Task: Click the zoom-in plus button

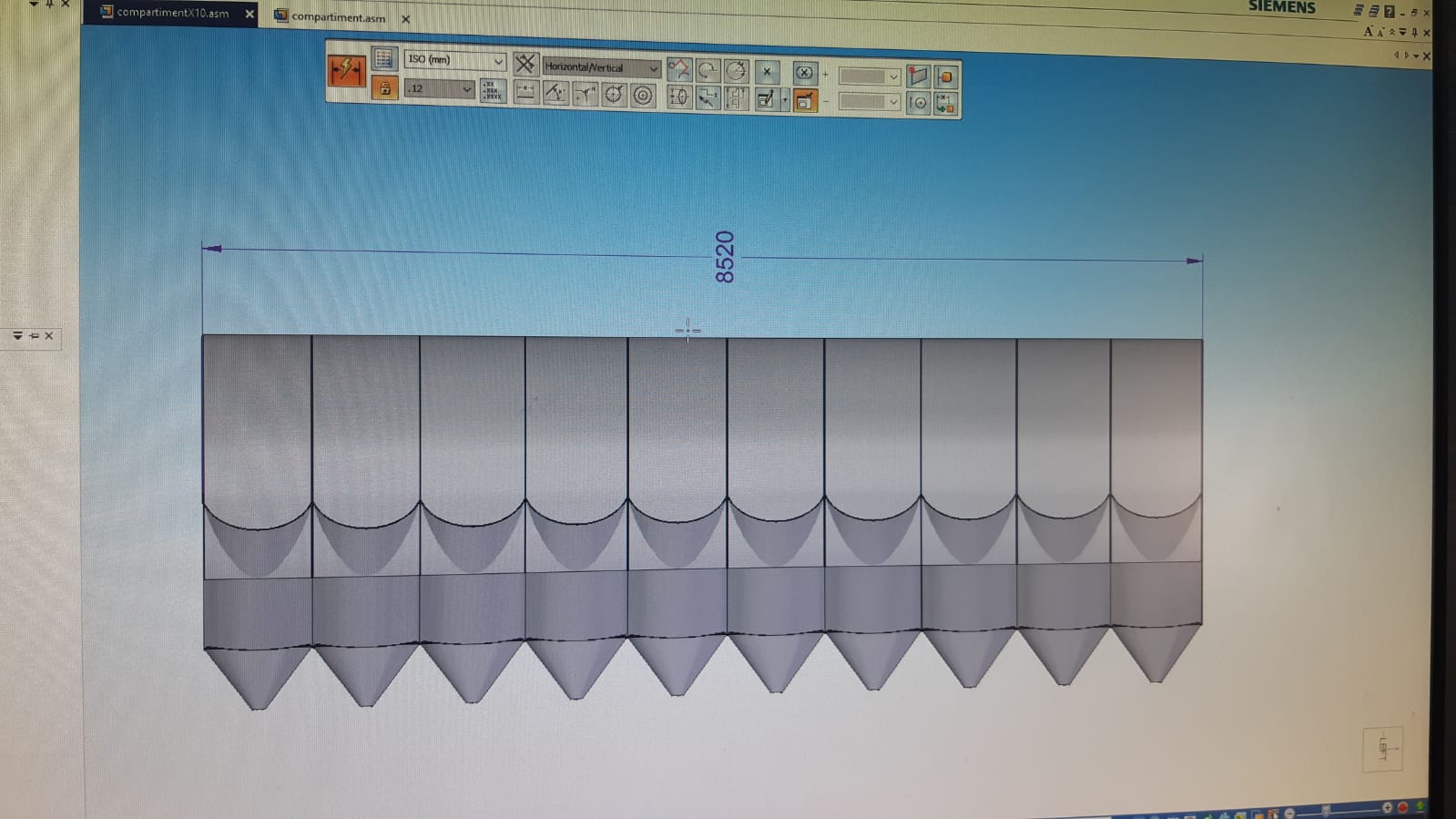Action: (1387, 808)
